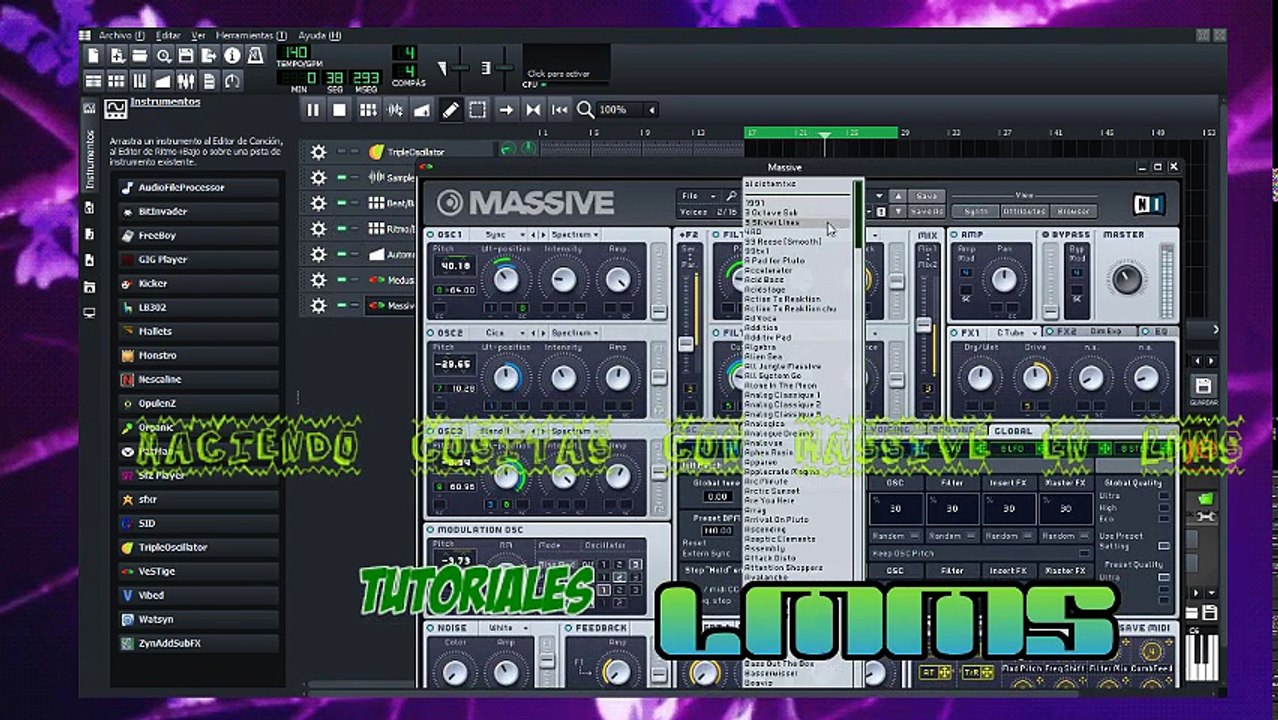Switch Massive view to Synth
Image resolution: width=1278 pixels, height=720 pixels.
tap(975, 211)
